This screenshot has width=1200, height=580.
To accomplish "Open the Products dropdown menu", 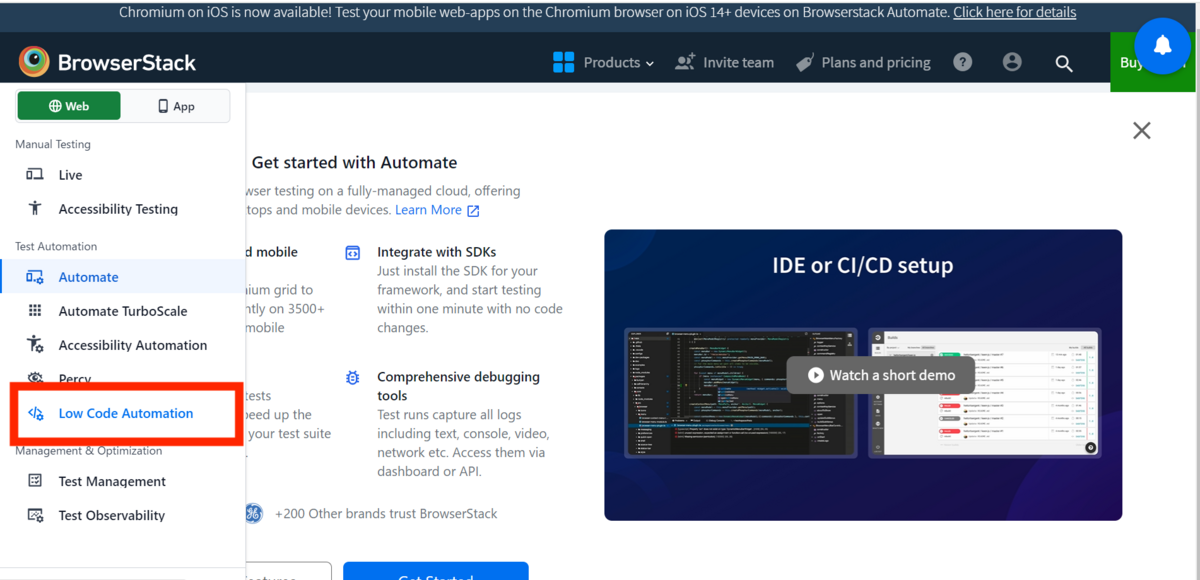I will point(604,62).
